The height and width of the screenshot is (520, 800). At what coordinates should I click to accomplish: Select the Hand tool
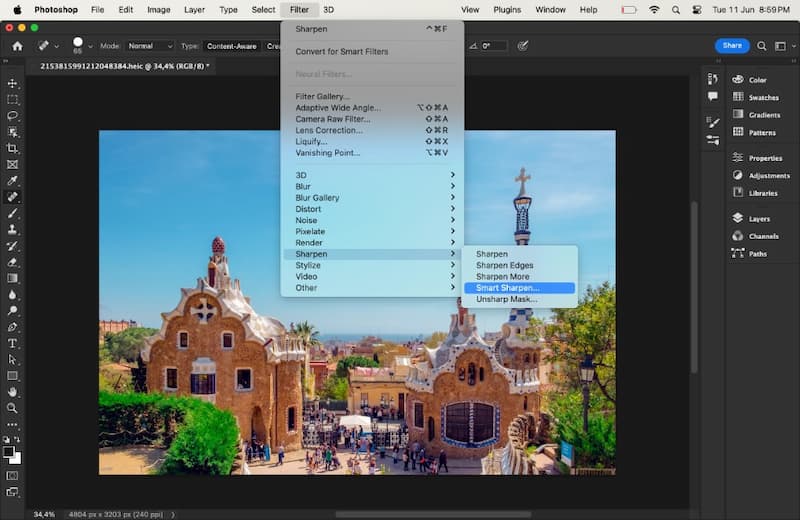[12, 392]
